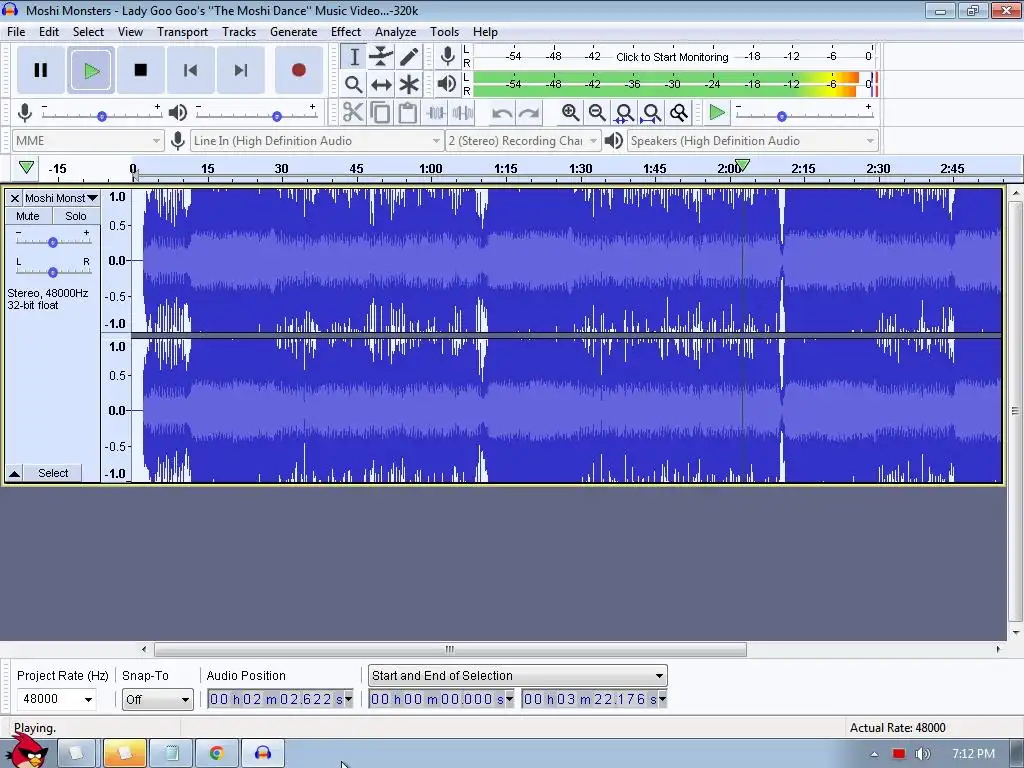Copy selection with the Copy icon
Screen dimensions: 1024x768
coord(380,113)
